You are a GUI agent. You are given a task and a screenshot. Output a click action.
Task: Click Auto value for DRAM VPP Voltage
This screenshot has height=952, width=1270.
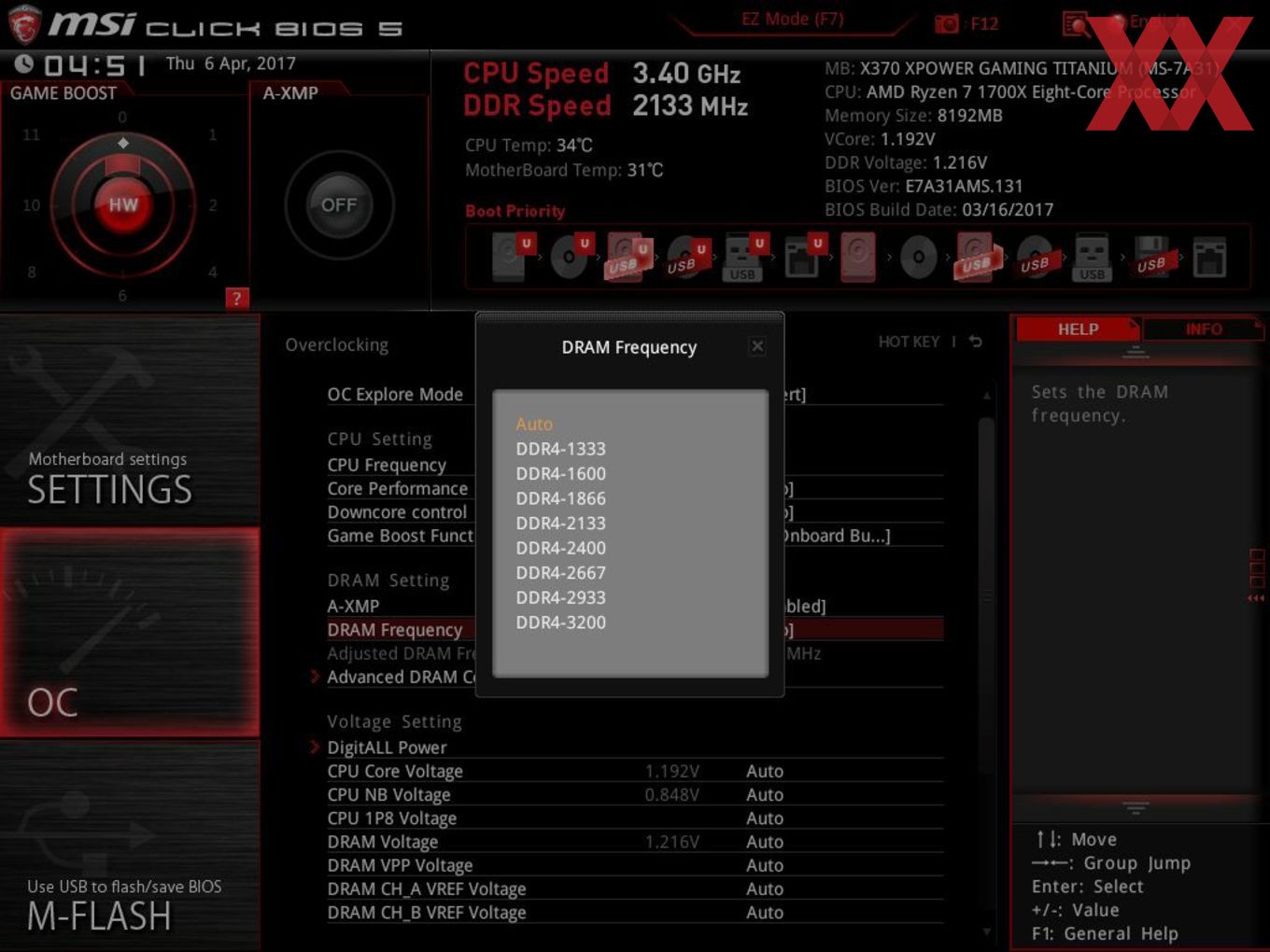765,865
